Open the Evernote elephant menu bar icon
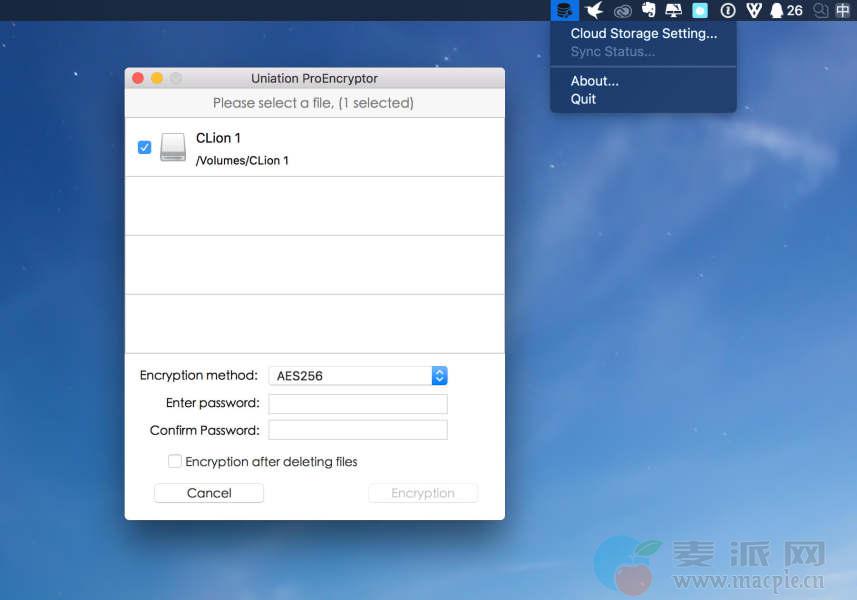 649,10
